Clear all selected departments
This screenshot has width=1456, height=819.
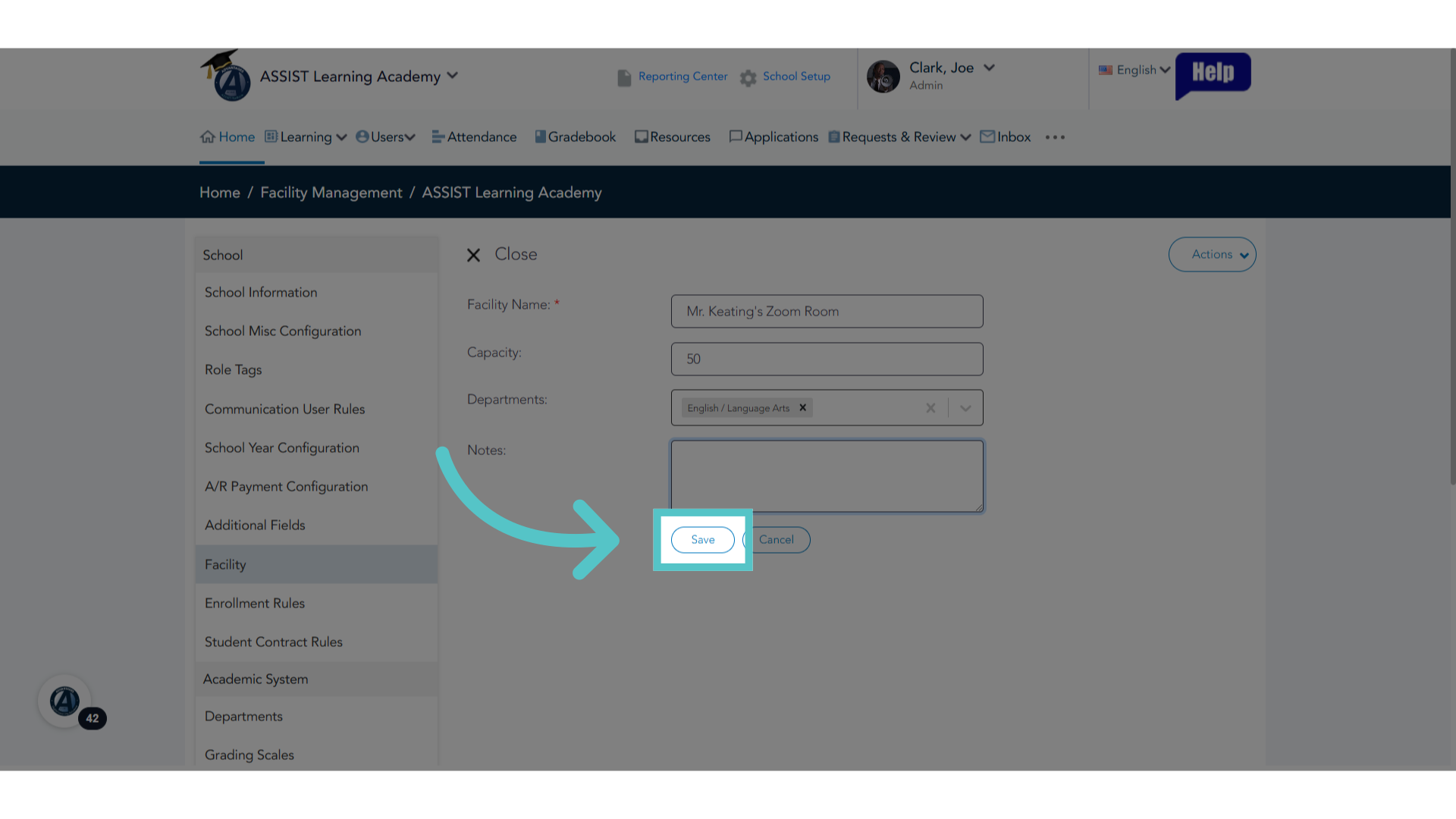point(930,408)
